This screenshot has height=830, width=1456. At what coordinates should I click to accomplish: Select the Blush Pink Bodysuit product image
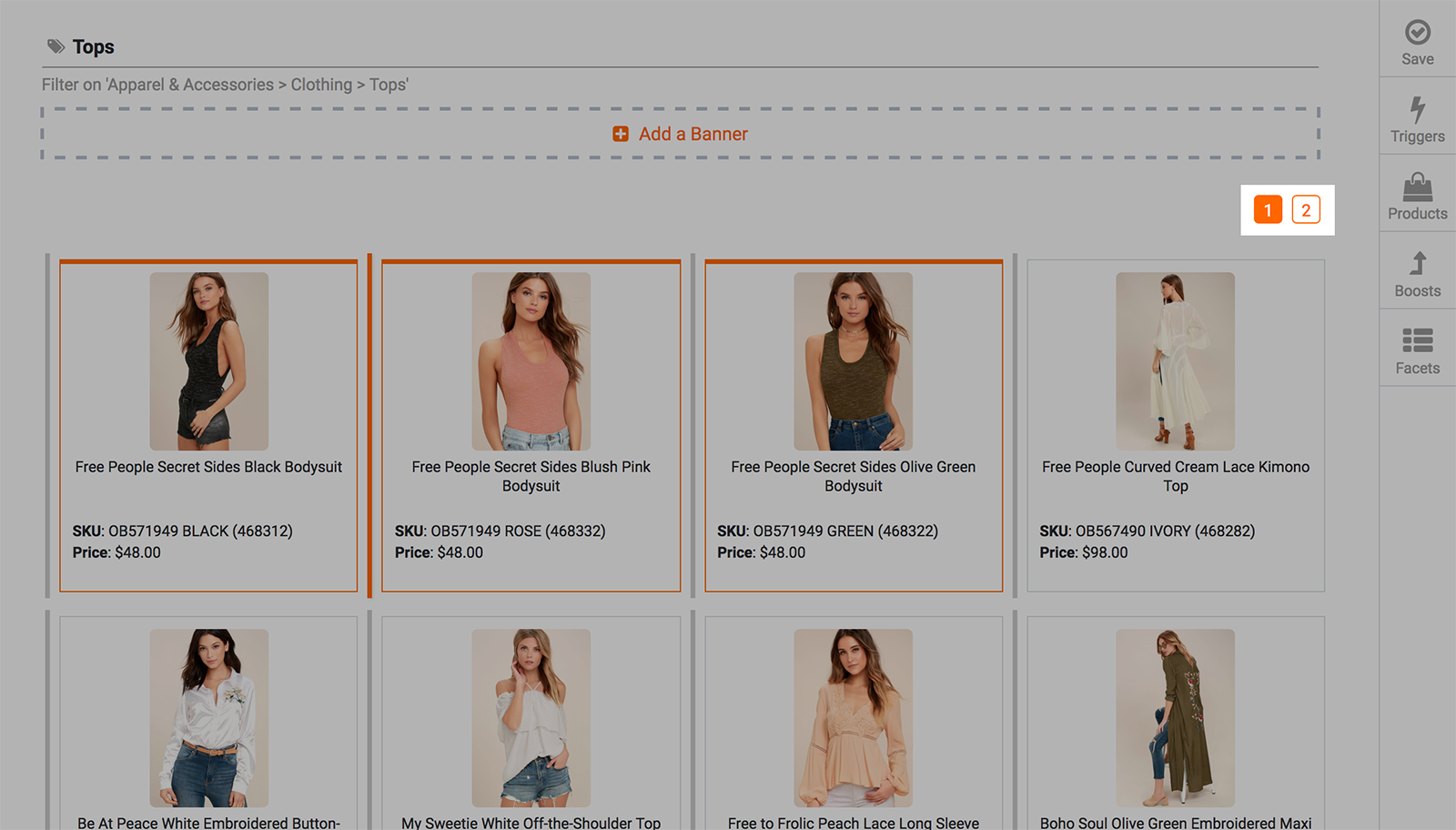531,361
